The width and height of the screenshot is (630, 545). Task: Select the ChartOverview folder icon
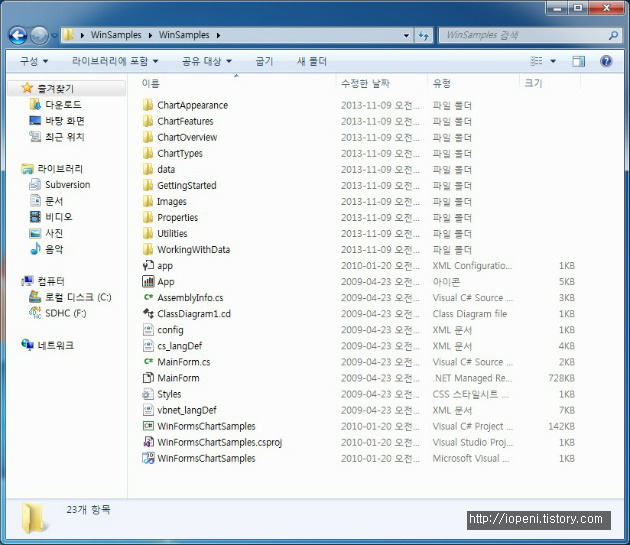tap(148, 137)
